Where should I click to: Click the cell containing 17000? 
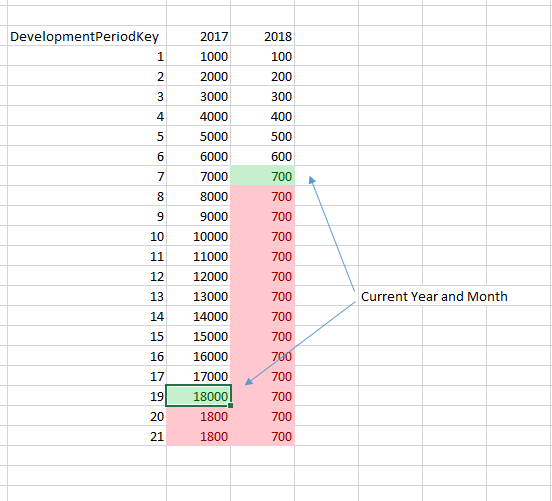point(199,376)
